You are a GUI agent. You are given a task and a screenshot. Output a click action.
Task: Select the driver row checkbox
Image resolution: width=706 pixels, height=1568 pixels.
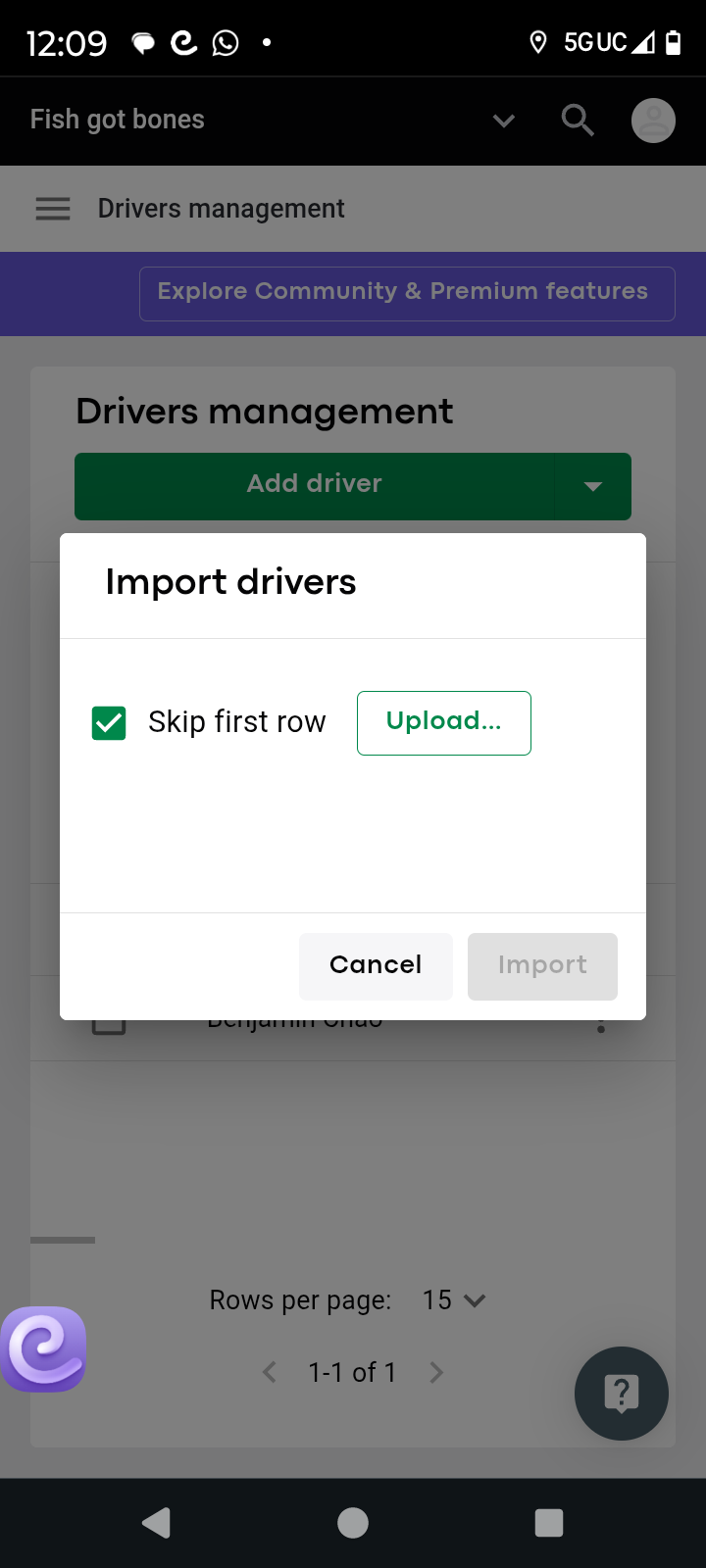pos(109,1025)
